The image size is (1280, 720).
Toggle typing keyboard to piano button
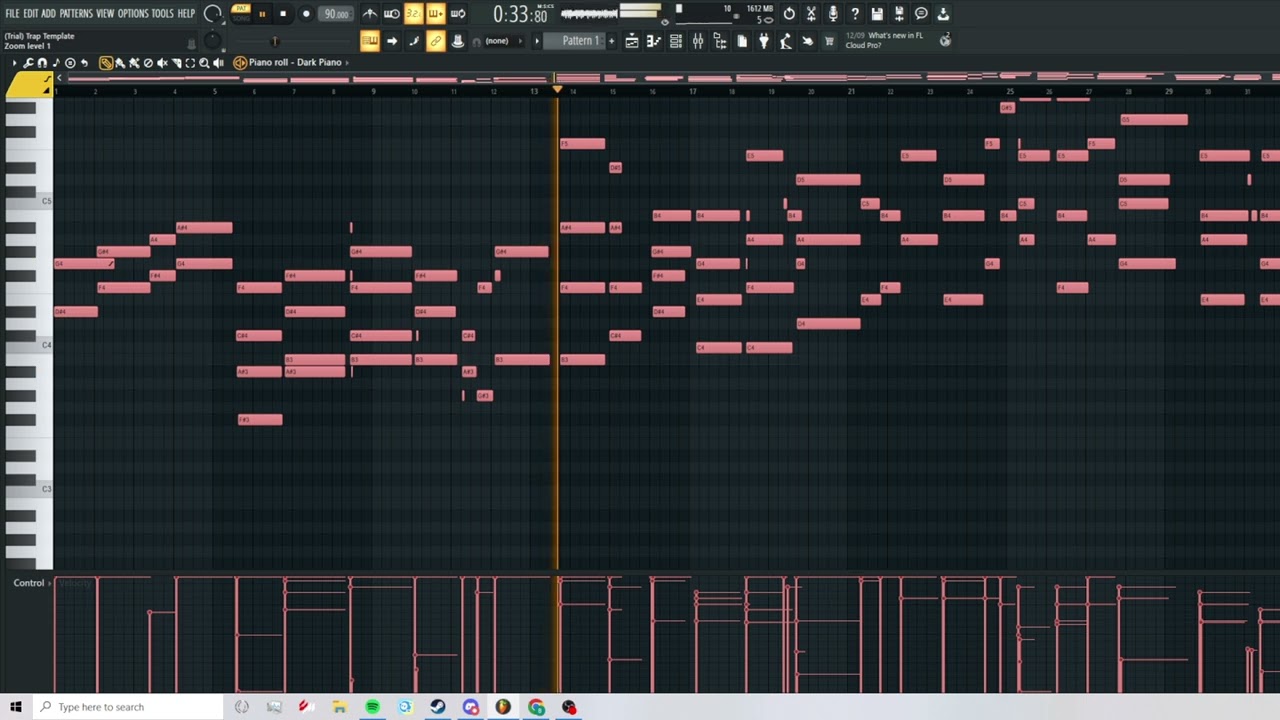click(369, 41)
